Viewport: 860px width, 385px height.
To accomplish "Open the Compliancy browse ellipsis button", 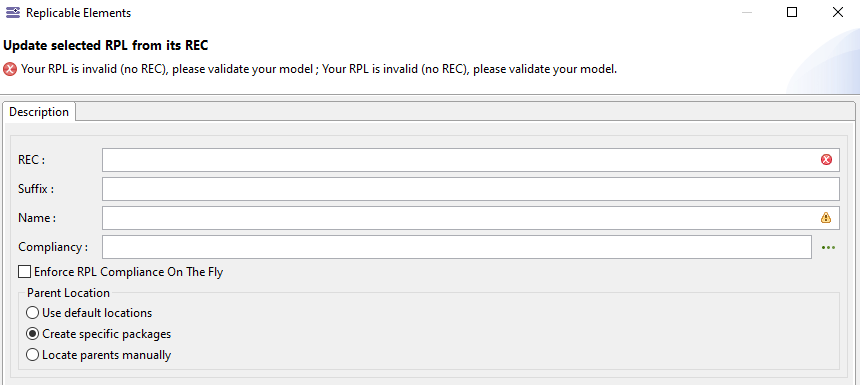I will (x=828, y=247).
